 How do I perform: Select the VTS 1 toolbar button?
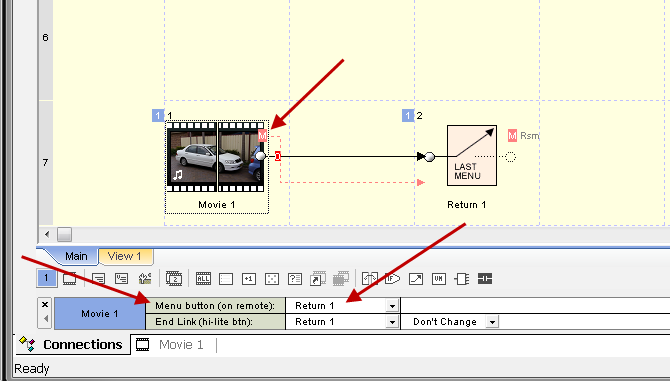tap(46, 278)
